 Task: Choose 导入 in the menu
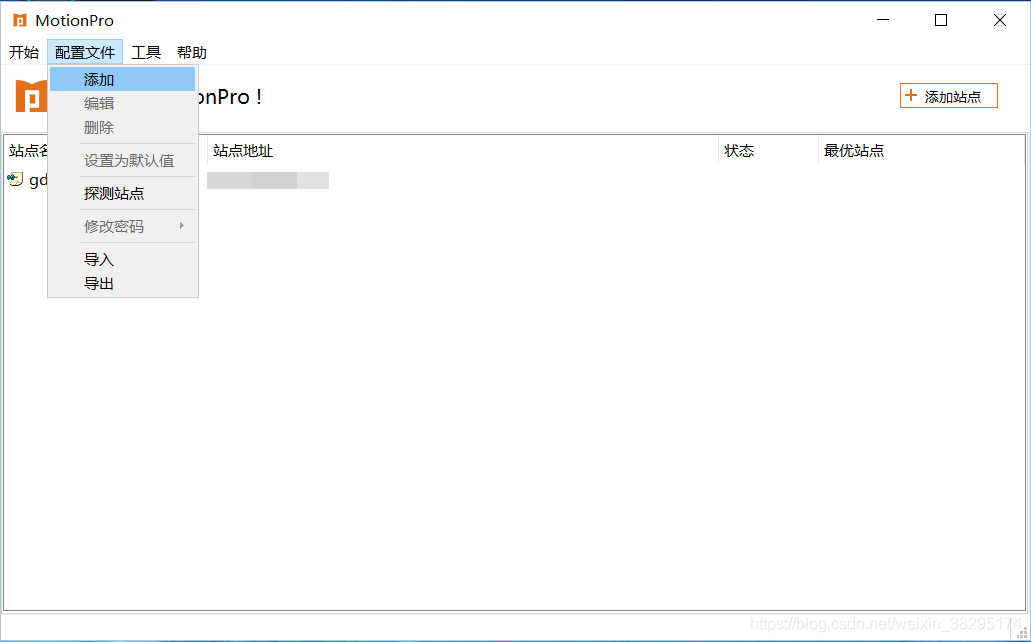pyautogui.click(x=122, y=260)
